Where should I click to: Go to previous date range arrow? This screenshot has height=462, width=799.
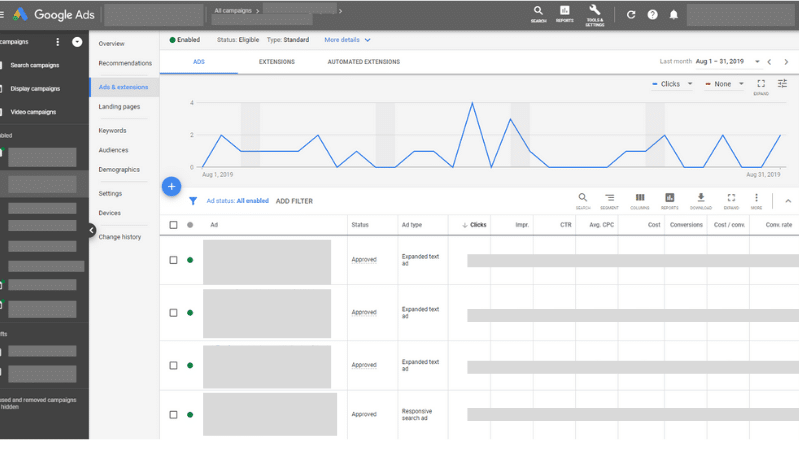[769, 62]
